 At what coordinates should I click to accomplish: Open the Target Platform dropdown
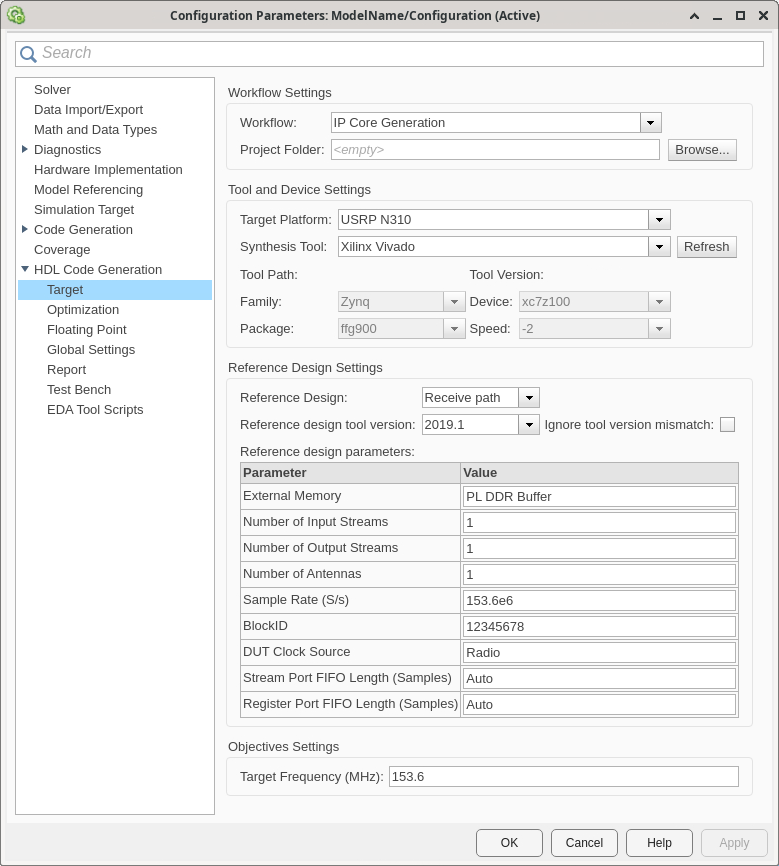click(659, 220)
